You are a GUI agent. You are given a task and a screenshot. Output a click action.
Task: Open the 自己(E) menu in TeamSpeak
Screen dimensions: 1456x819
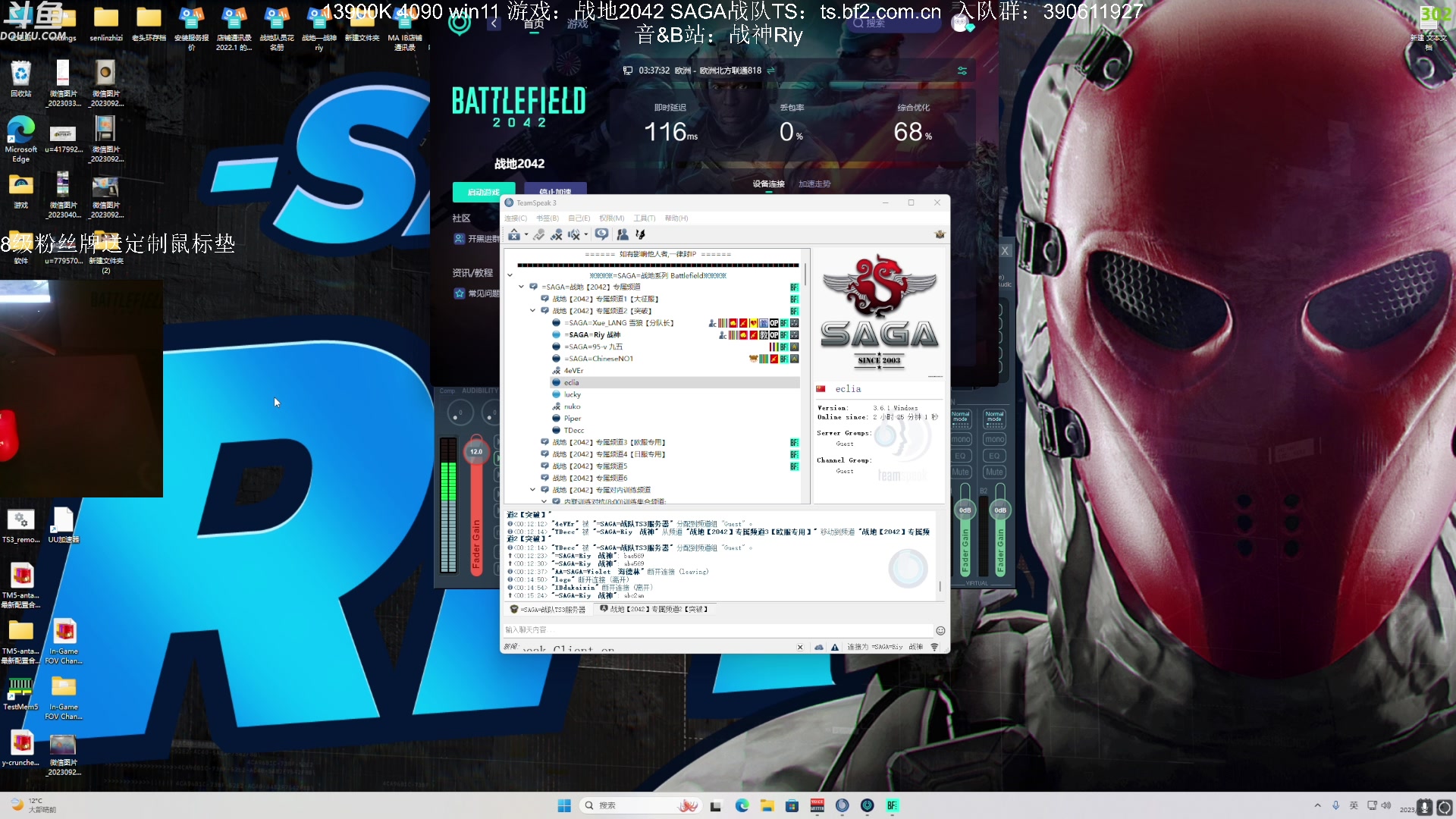pos(579,218)
